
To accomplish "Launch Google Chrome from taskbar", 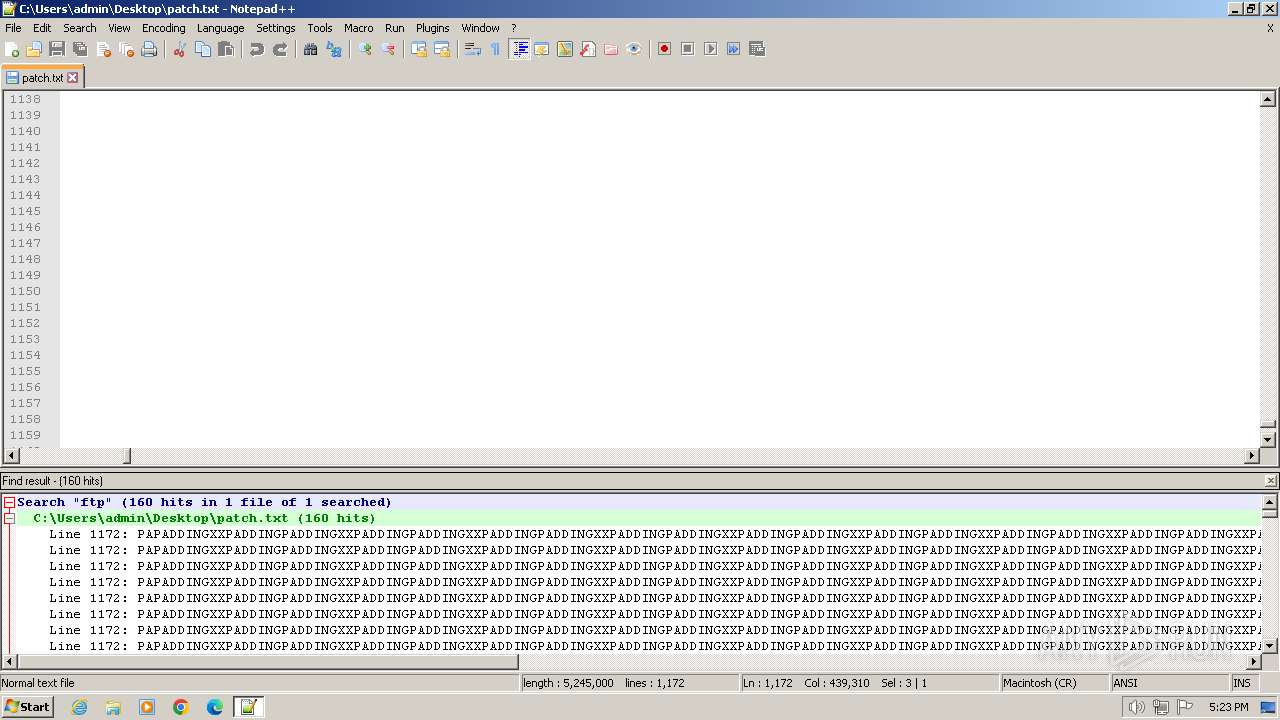I will click(181, 707).
